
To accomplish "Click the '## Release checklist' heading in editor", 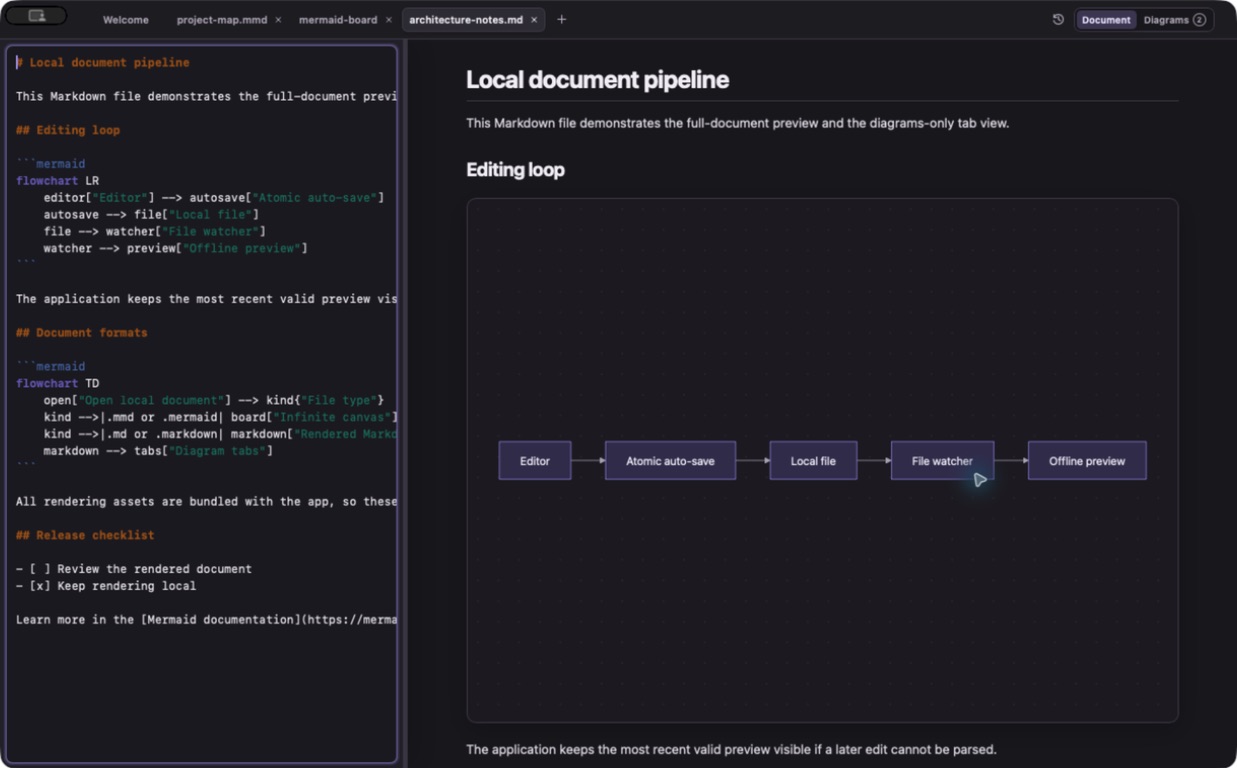I will point(85,535).
